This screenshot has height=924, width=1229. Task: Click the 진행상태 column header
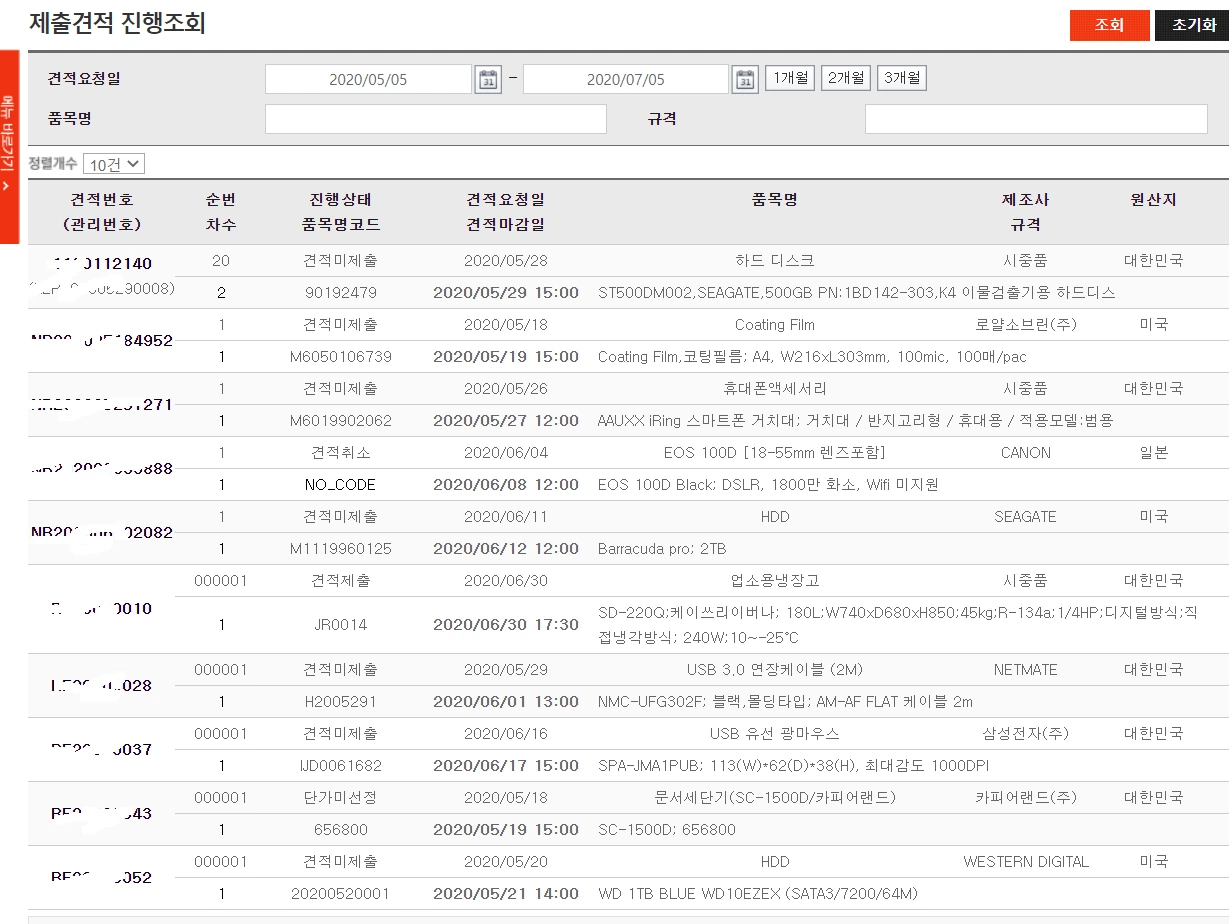[x=340, y=200]
